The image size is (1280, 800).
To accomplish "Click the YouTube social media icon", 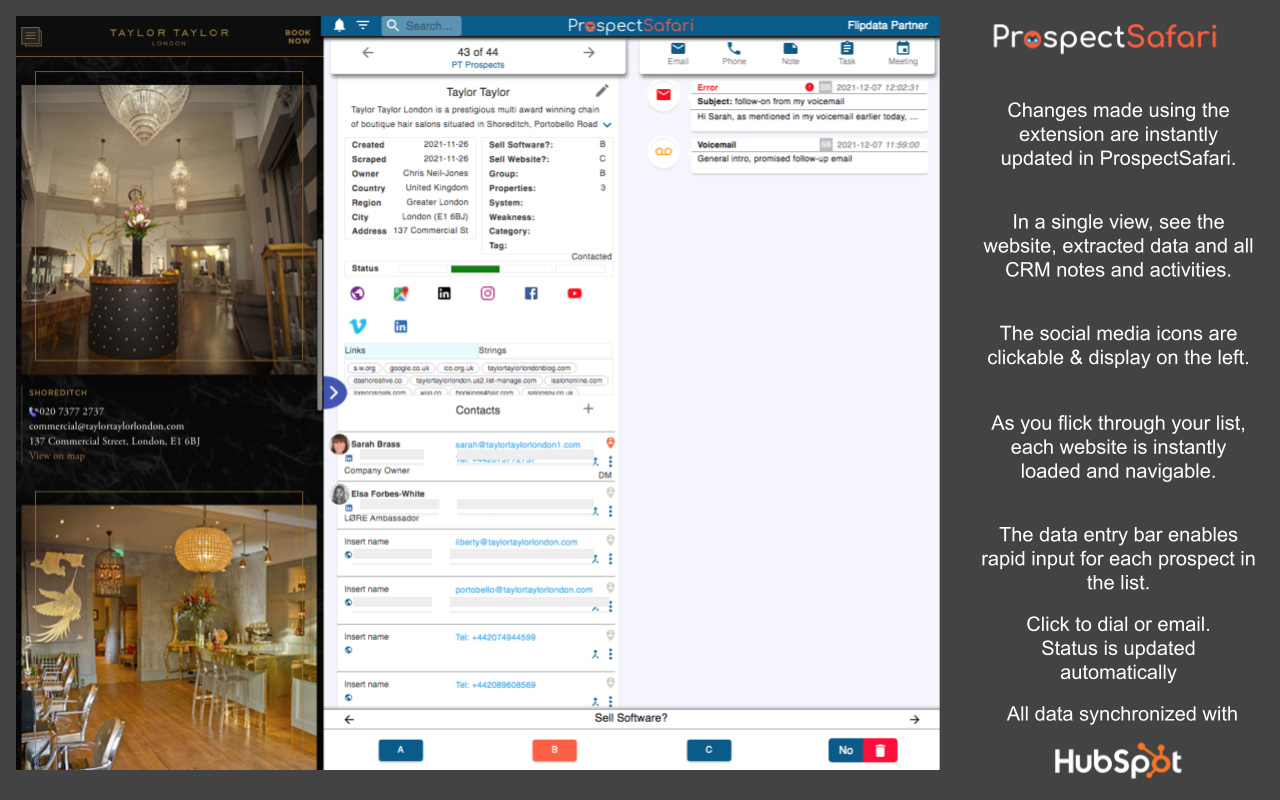I will point(572,293).
